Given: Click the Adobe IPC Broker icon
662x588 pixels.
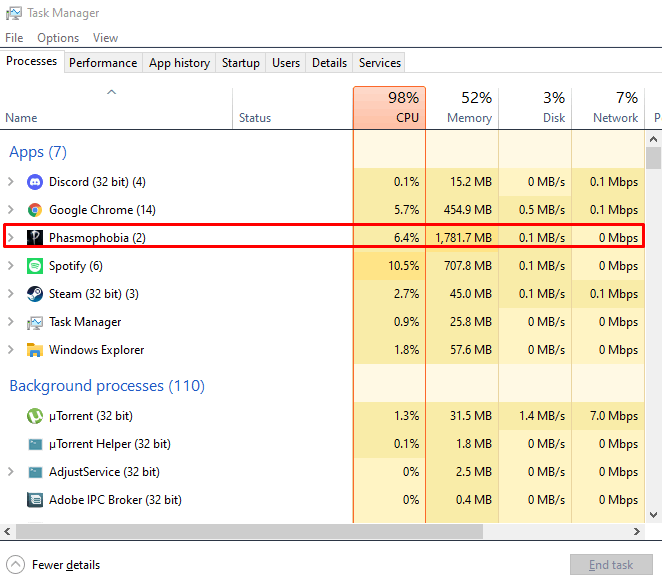Looking at the screenshot, I should tap(35, 500).
